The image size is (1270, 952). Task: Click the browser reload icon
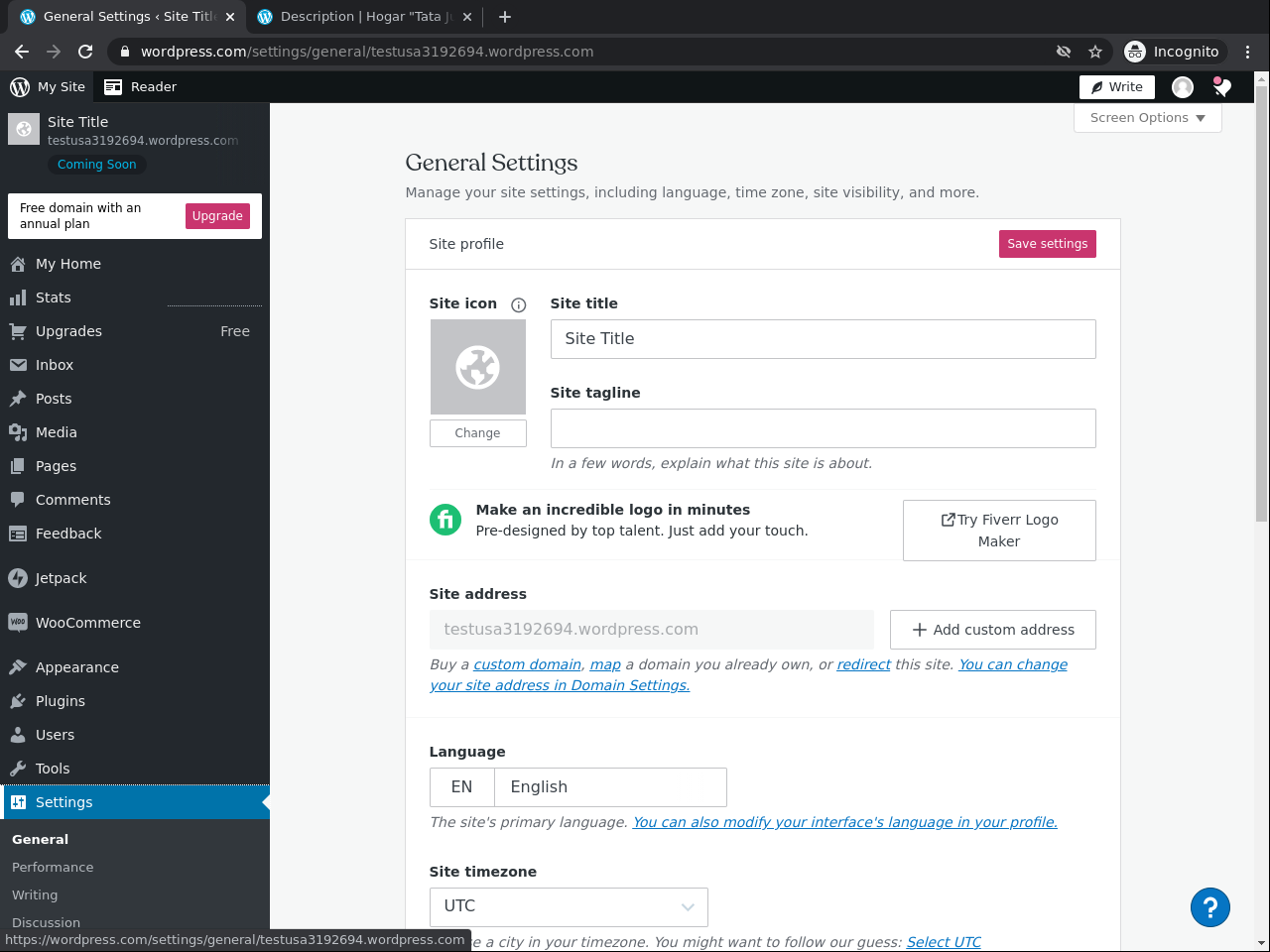click(x=85, y=52)
